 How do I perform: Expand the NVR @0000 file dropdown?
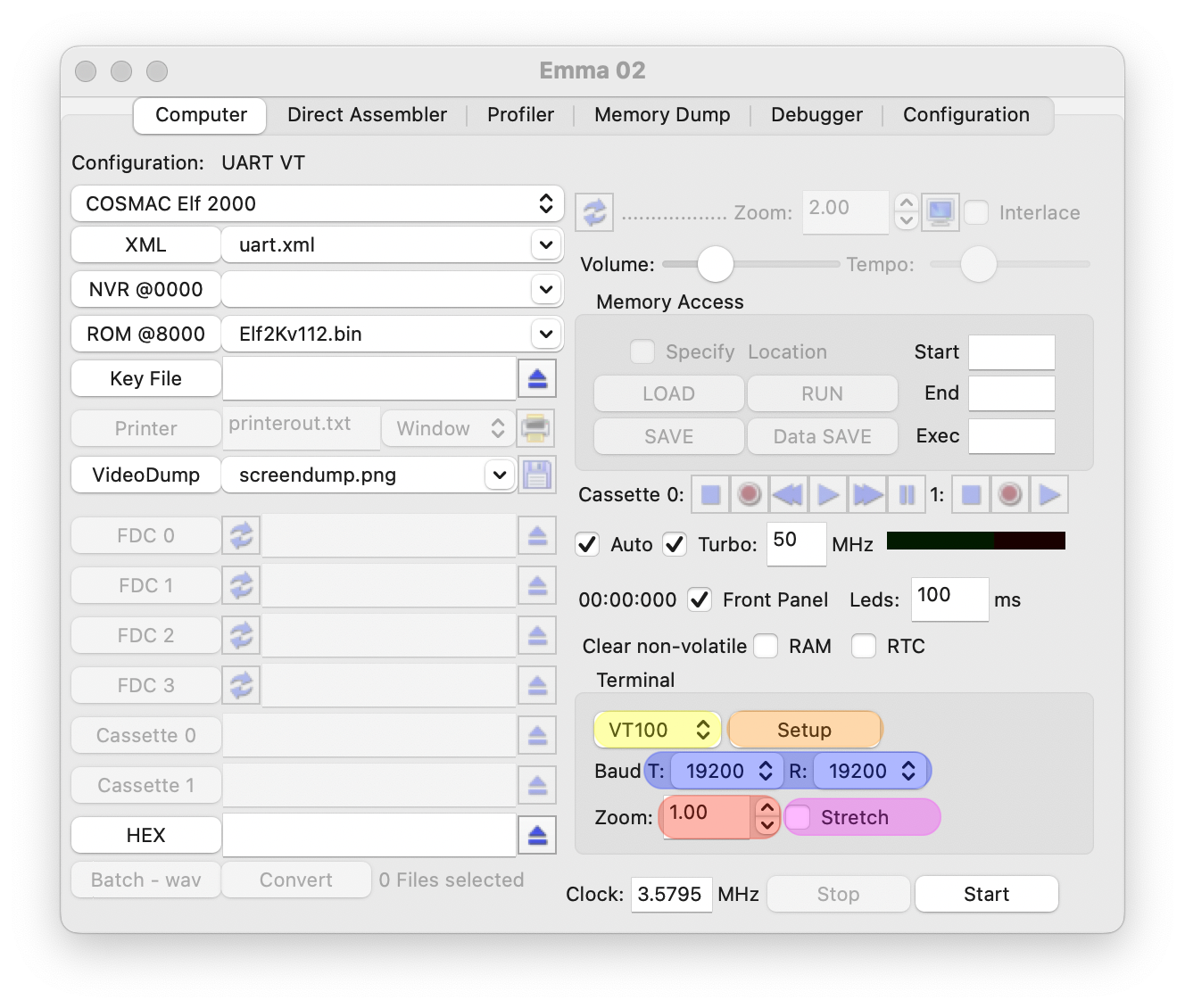546,289
